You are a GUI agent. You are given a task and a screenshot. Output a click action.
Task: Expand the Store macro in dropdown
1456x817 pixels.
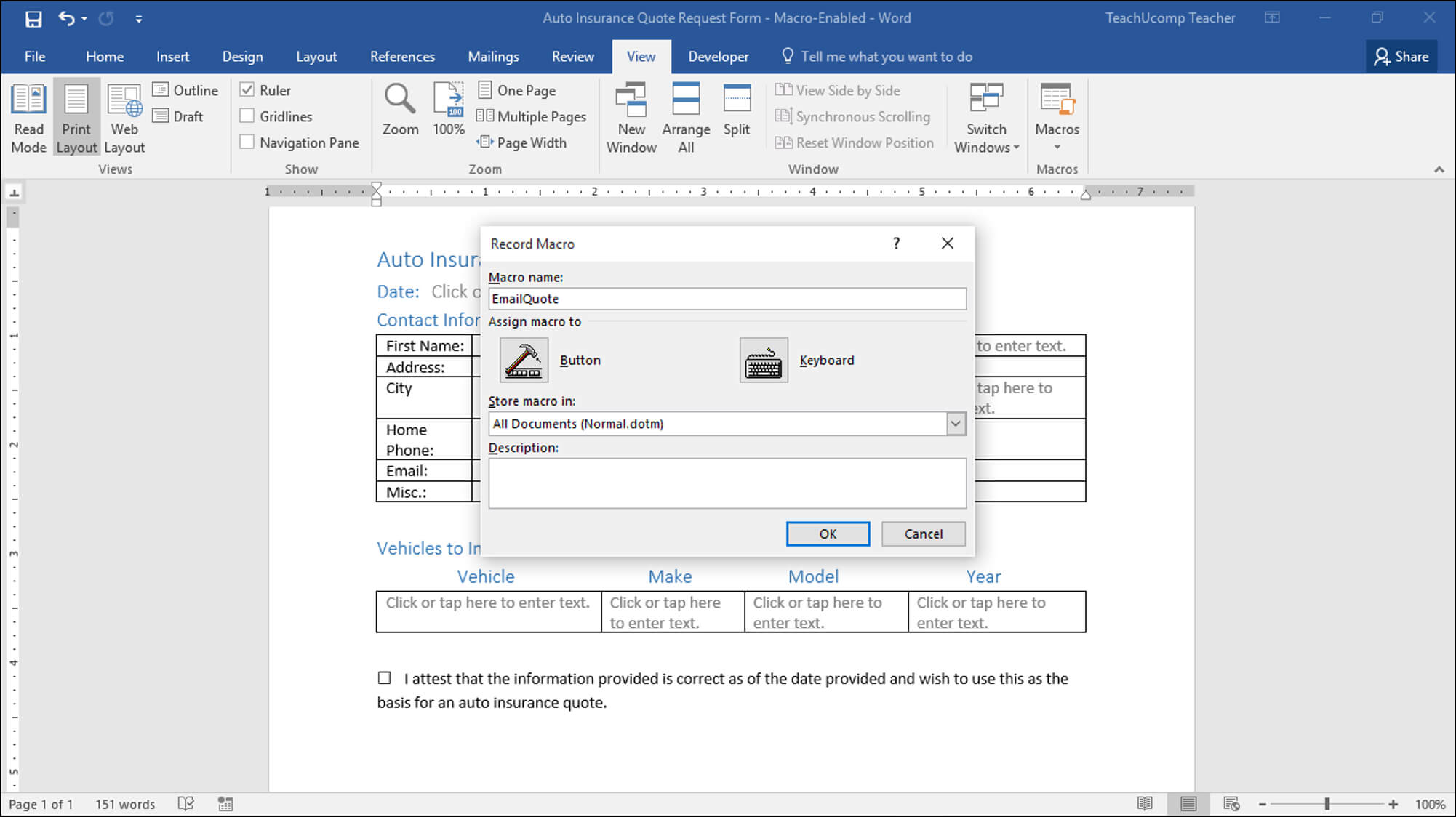955,424
